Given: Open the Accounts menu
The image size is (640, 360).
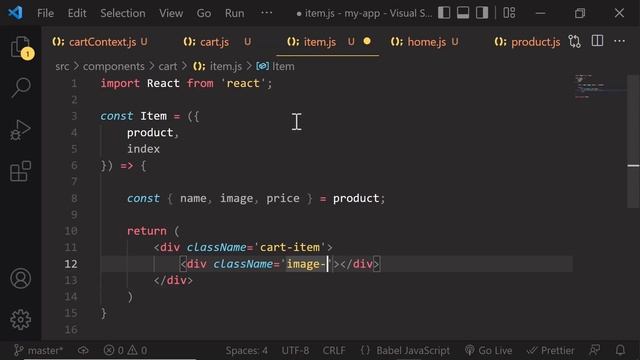Looking at the screenshot, I should tap(20, 278).
